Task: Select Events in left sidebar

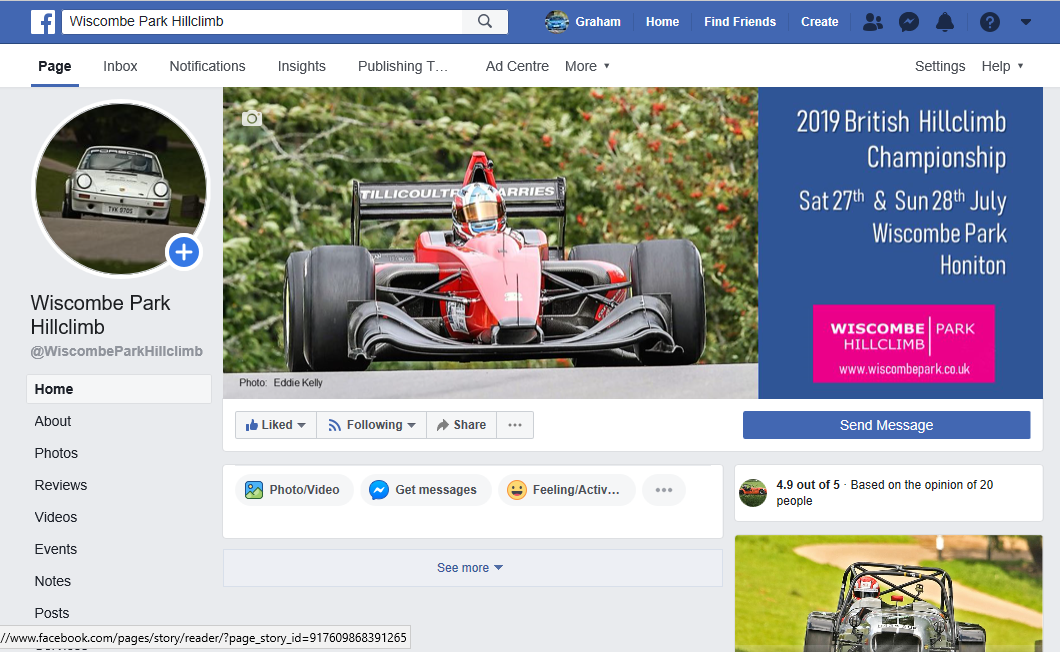Action: coord(55,549)
